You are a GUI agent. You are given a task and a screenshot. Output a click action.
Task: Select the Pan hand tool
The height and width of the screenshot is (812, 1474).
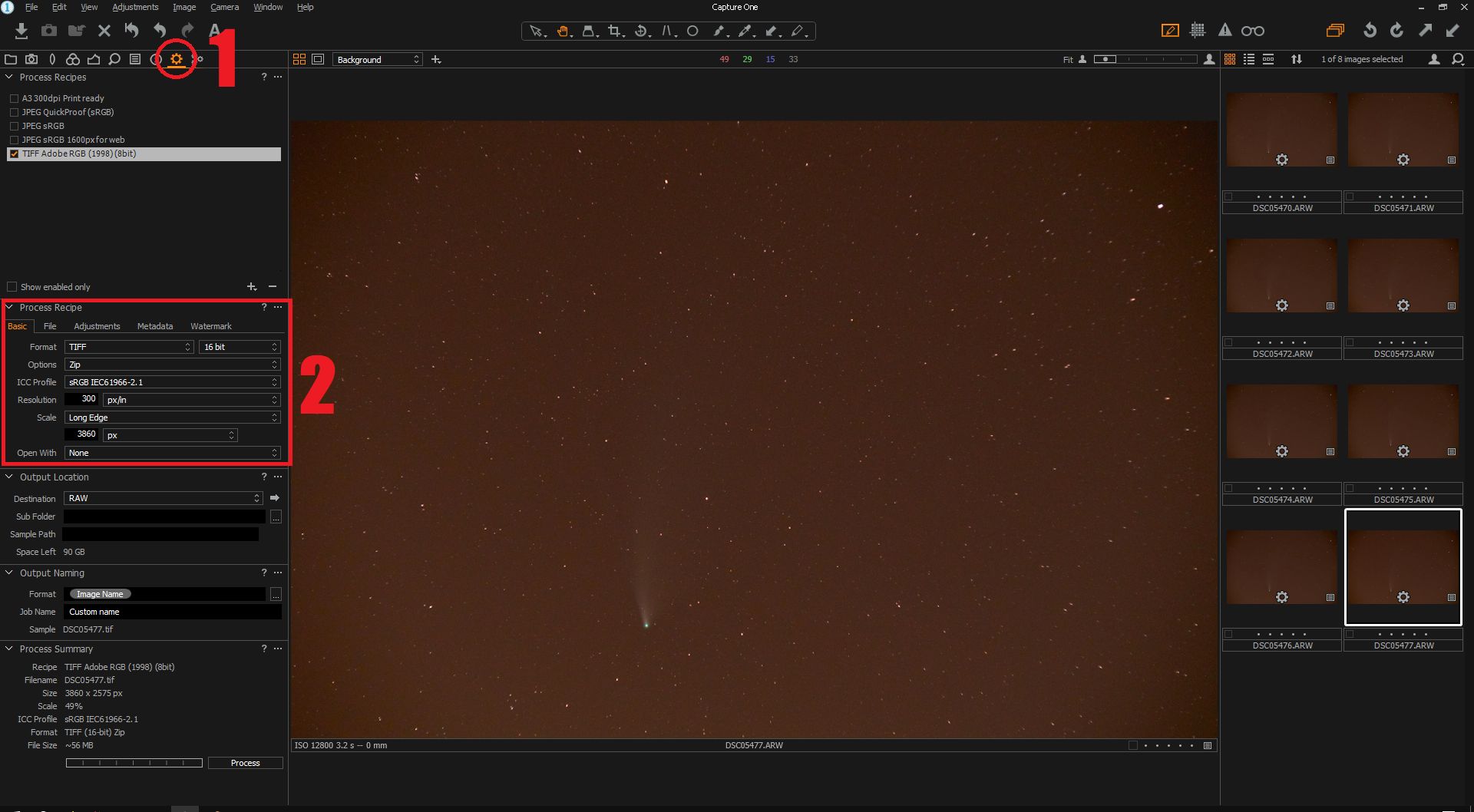[563, 31]
